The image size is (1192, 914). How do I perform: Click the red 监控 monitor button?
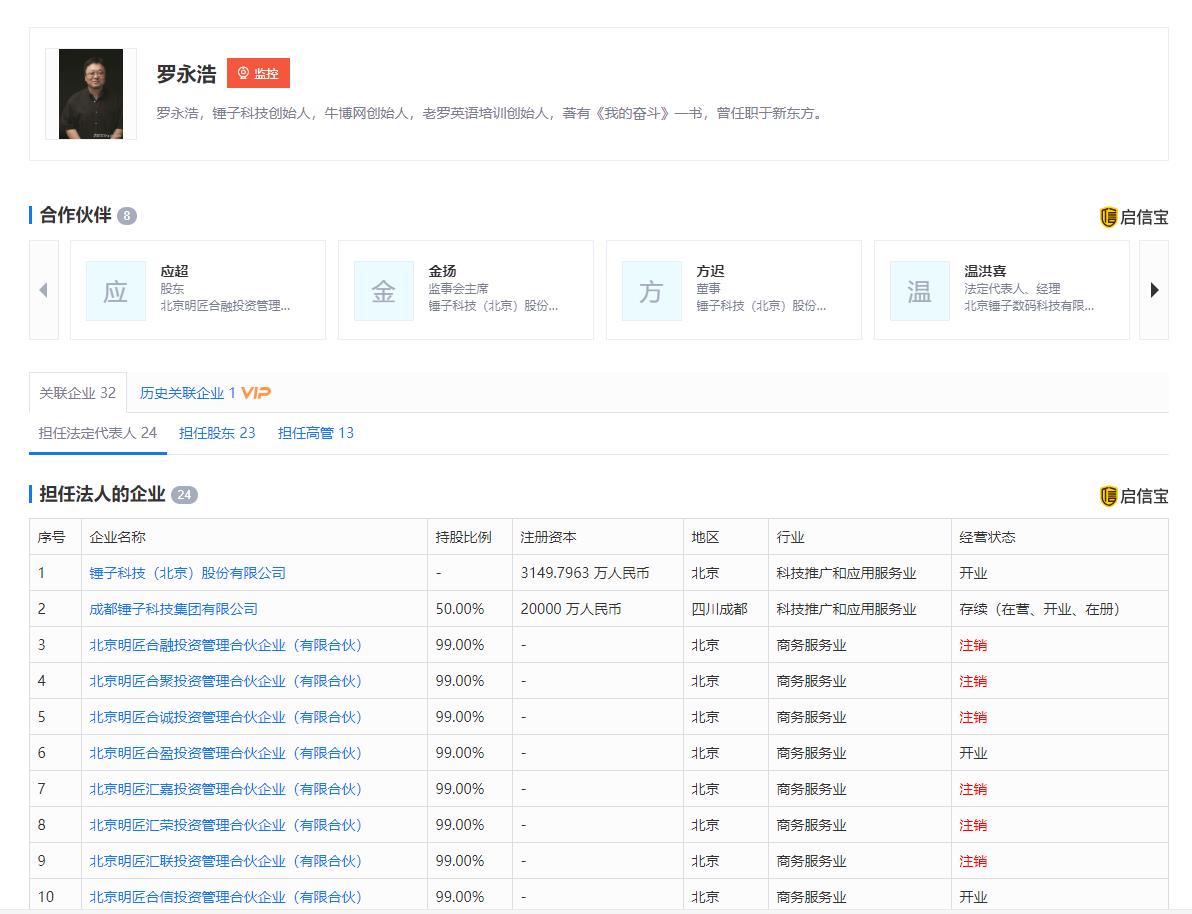[x=258, y=73]
